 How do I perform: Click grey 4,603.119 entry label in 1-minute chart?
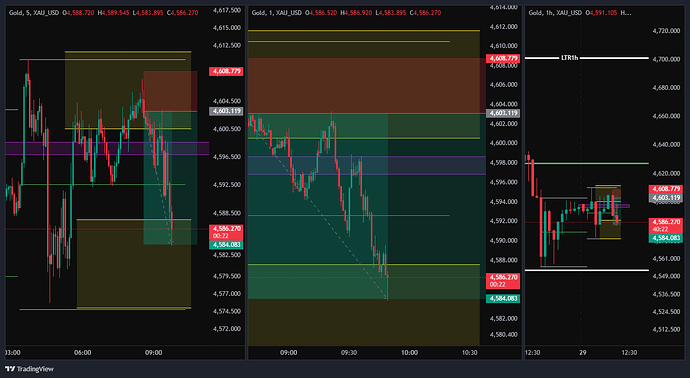tap(503, 113)
